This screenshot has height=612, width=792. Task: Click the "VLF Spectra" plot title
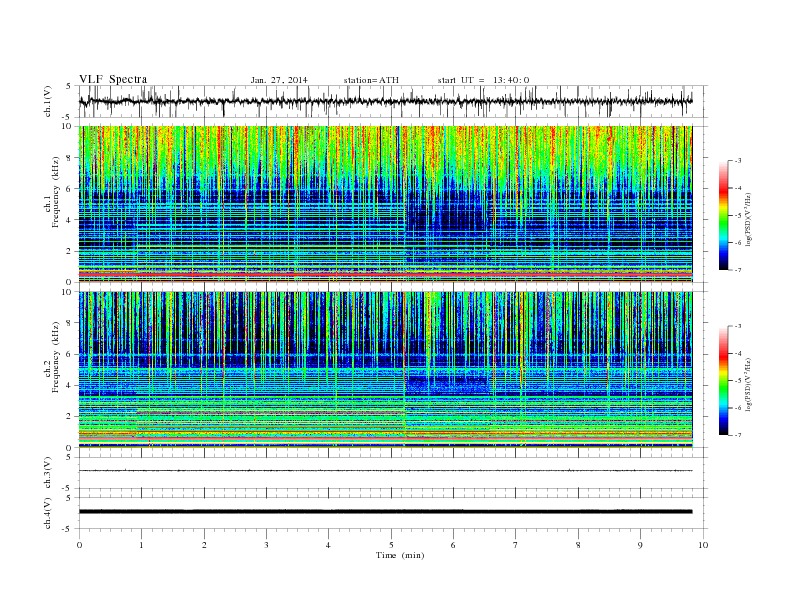(x=113, y=79)
